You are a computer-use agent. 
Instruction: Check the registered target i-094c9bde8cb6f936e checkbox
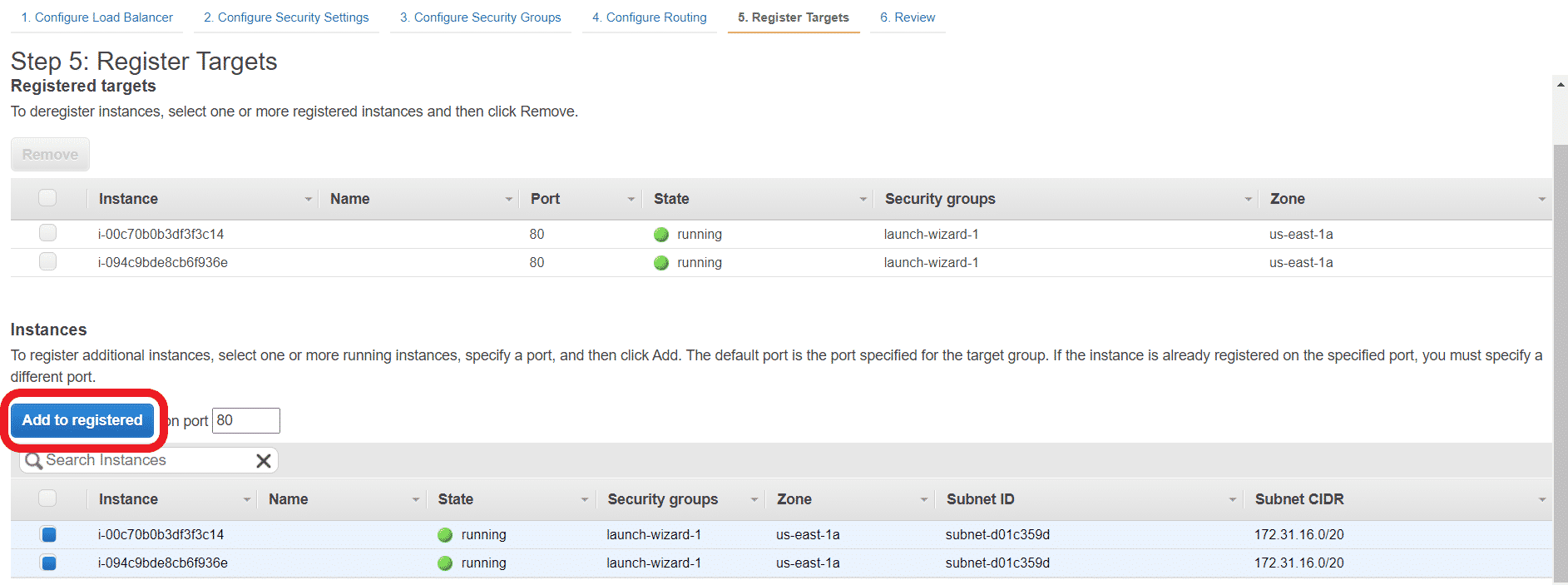pyautogui.click(x=47, y=261)
